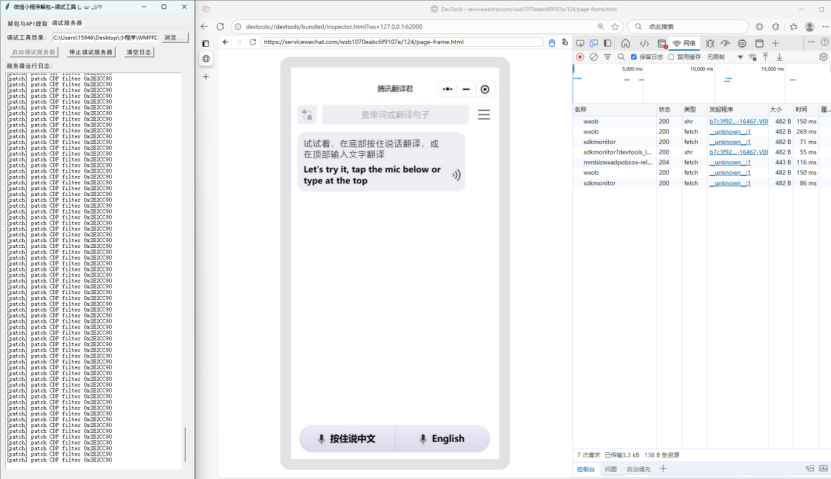This screenshot has width=831, height=479.
Task: Open the 自动填充 drawer tab
Action: pos(638,469)
